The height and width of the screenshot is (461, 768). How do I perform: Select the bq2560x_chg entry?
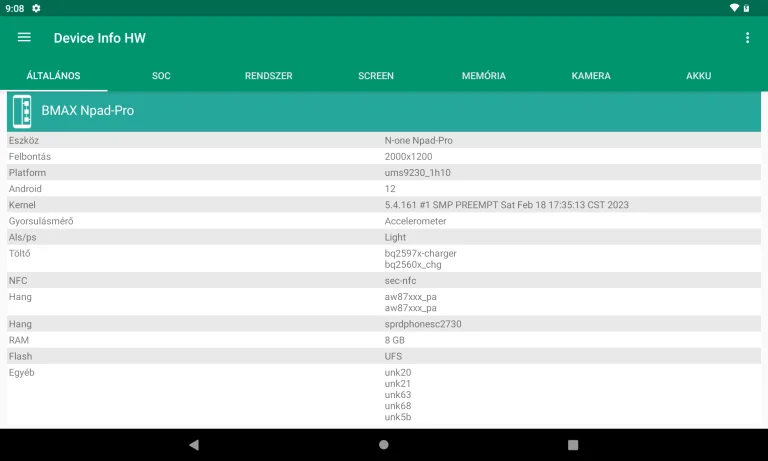coord(413,265)
